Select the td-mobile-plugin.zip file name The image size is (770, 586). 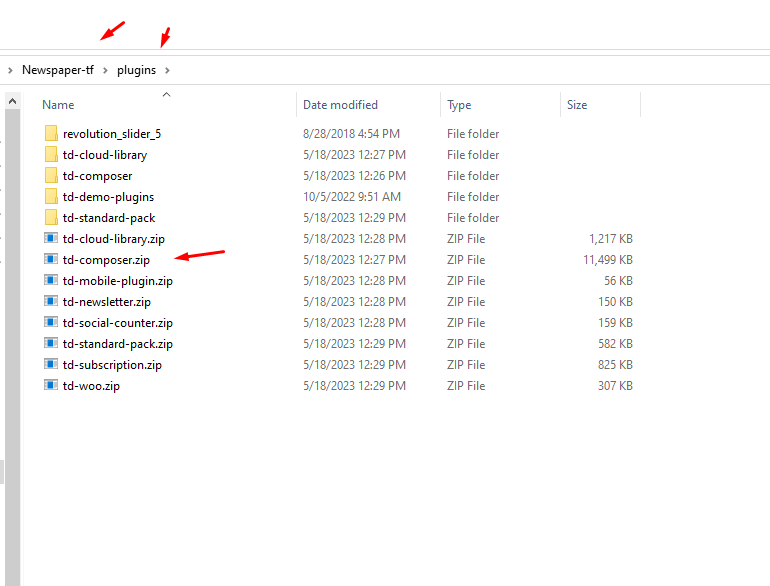coord(117,281)
